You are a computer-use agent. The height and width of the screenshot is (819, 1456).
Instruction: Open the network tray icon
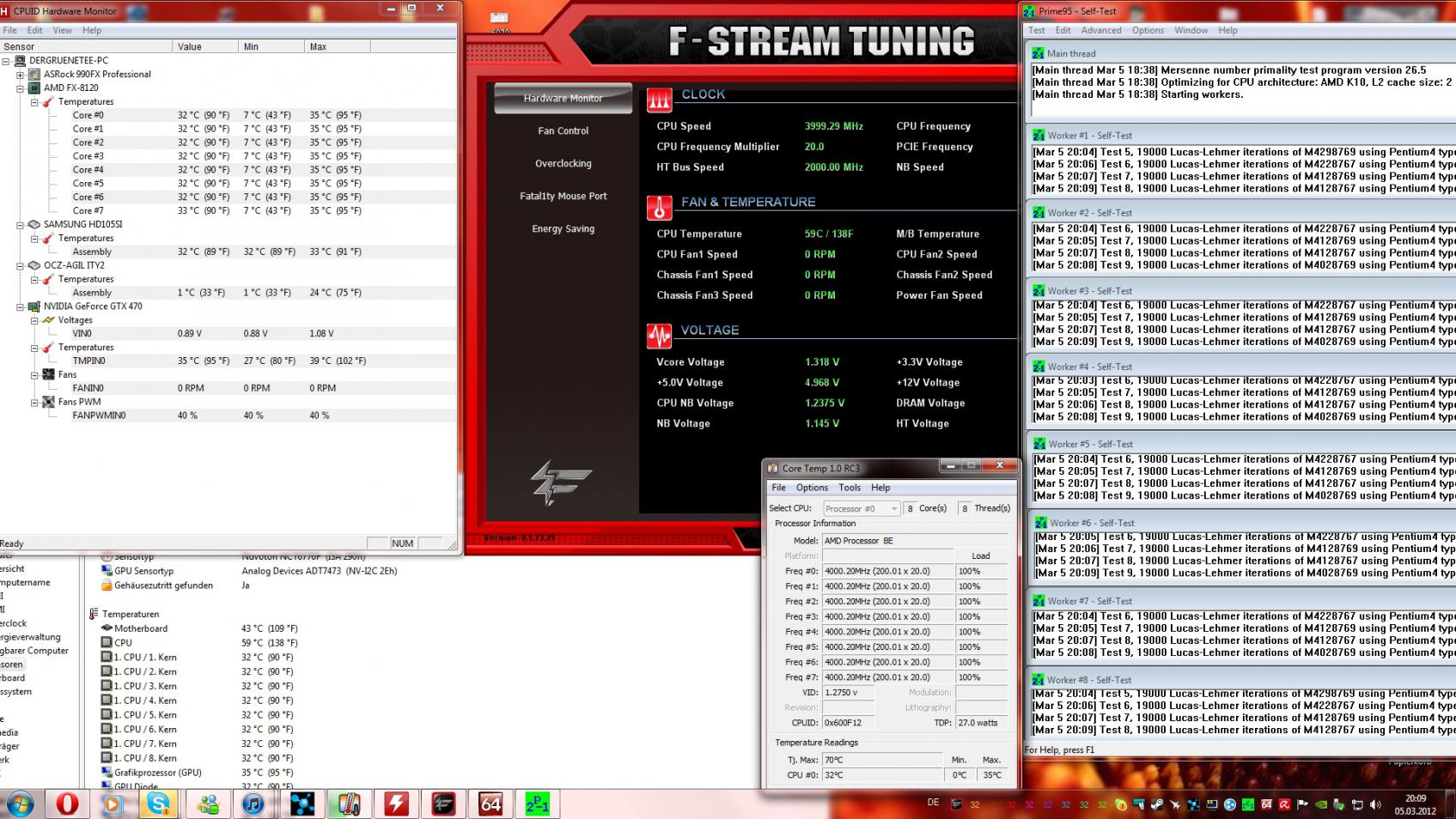pos(1358,804)
